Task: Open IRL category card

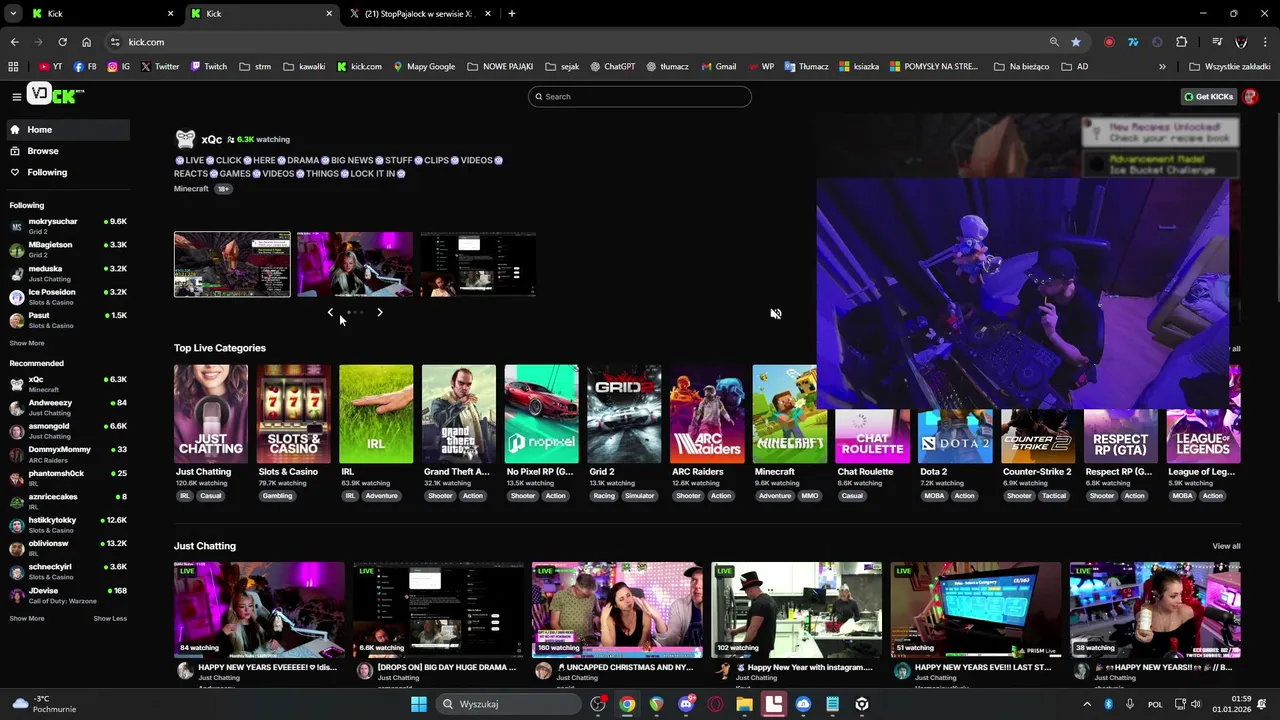Action: 376,414
